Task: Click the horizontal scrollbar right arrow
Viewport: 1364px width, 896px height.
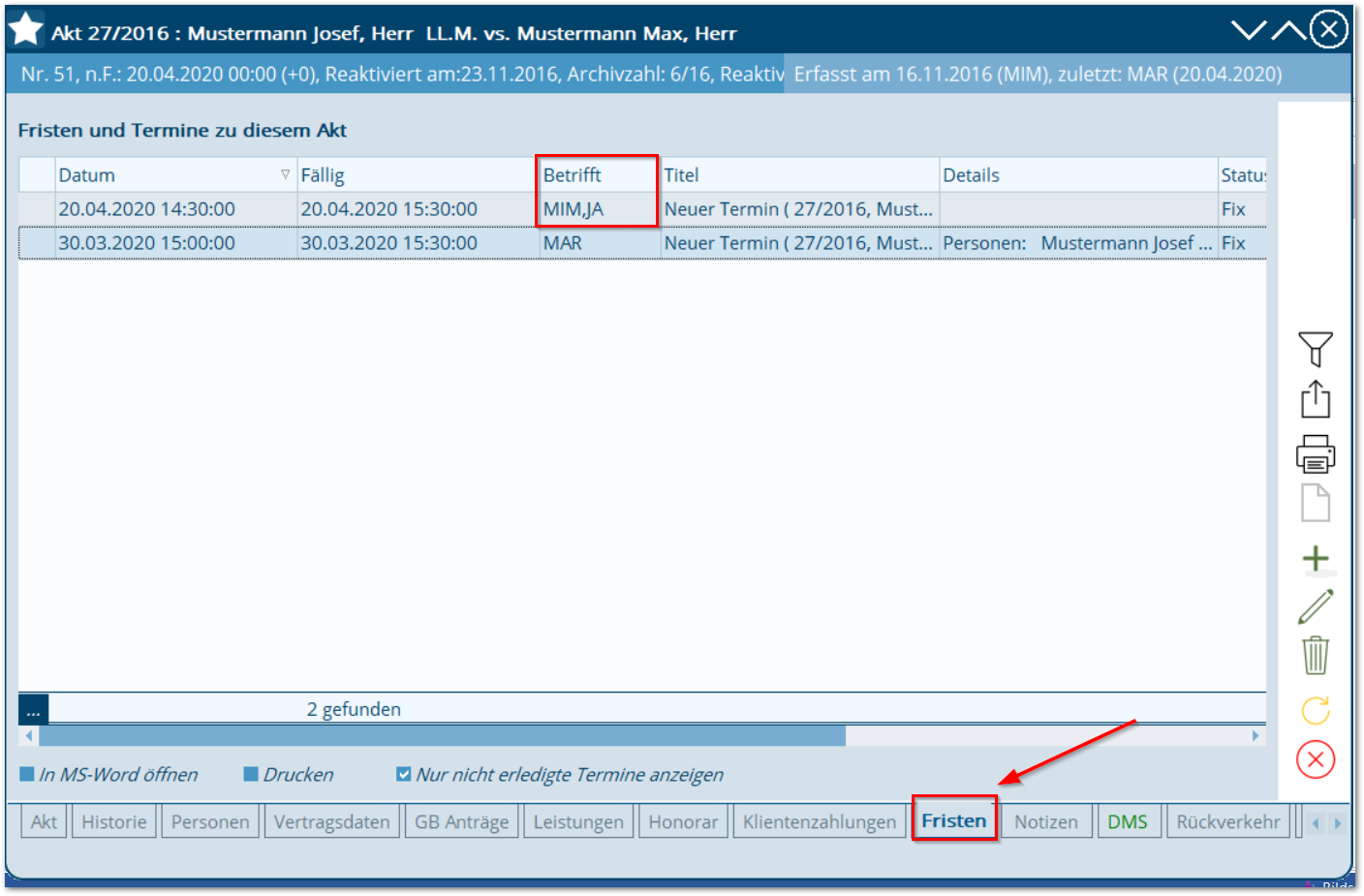Action: pos(1255,736)
